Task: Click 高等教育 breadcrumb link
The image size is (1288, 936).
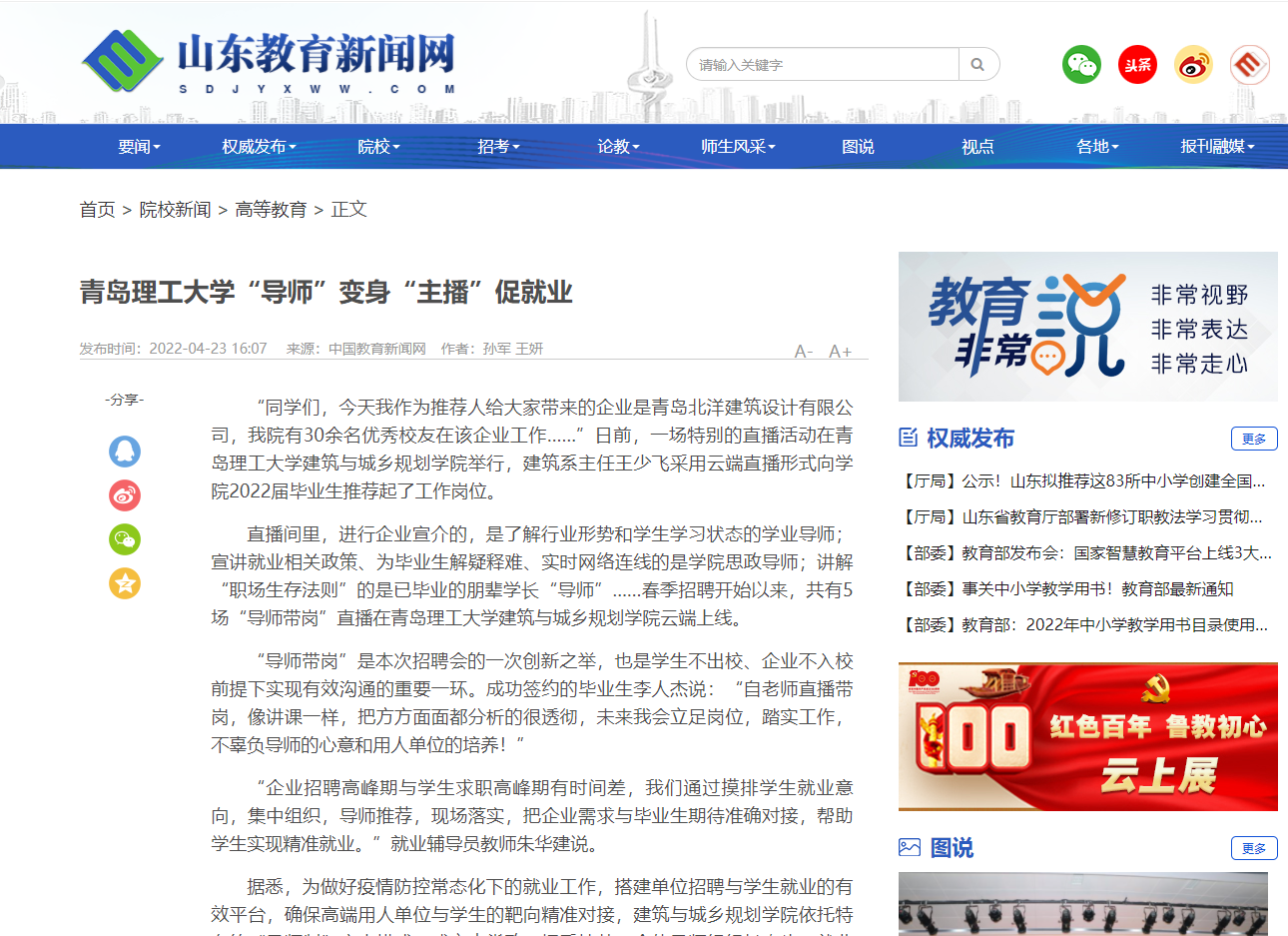Action: coord(271,210)
